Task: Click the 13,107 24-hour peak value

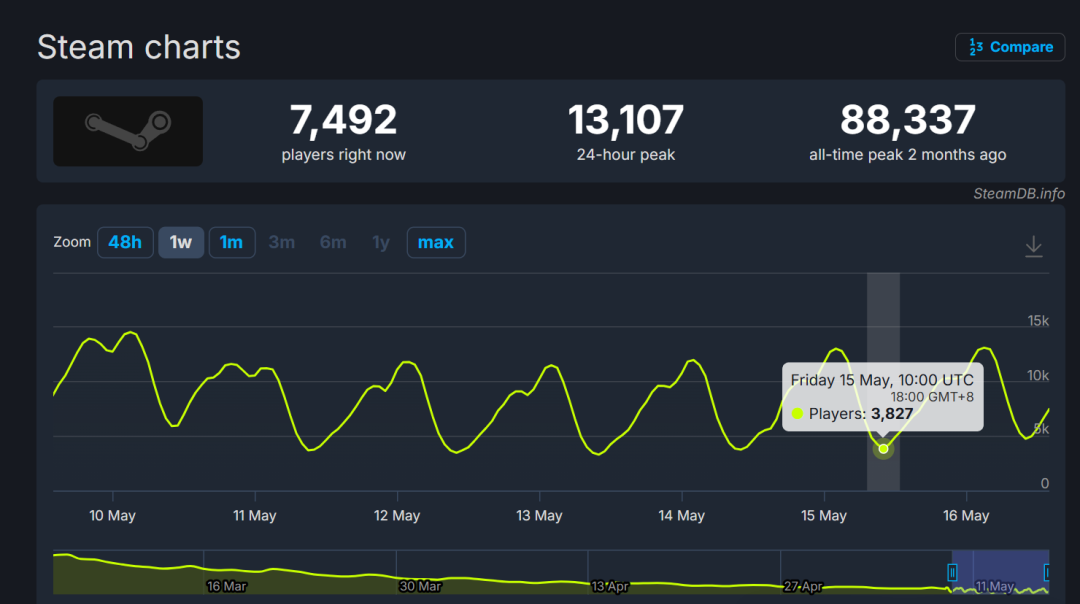Action: point(625,119)
